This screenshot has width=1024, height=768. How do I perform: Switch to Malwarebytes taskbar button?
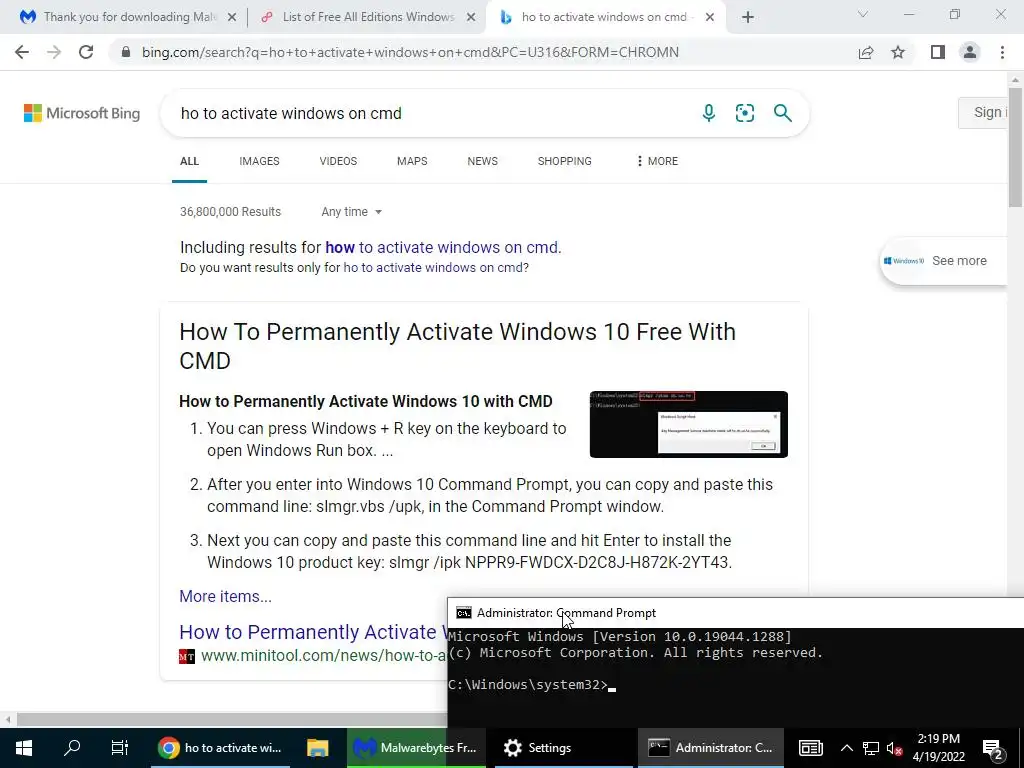(416, 748)
